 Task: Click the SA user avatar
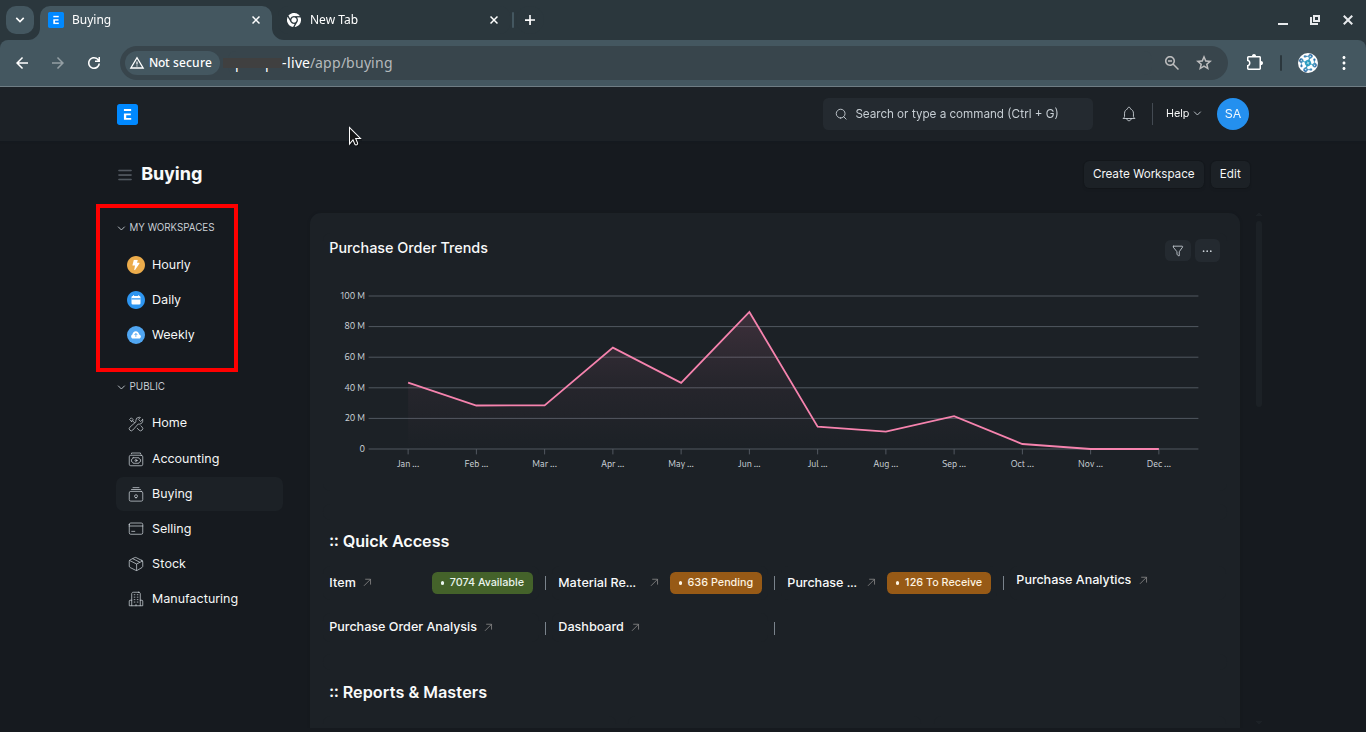1232,114
